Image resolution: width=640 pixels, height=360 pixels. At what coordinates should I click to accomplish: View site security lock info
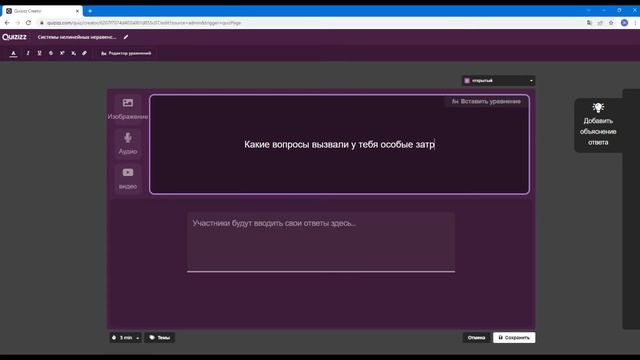pyautogui.click(x=41, y=23)
